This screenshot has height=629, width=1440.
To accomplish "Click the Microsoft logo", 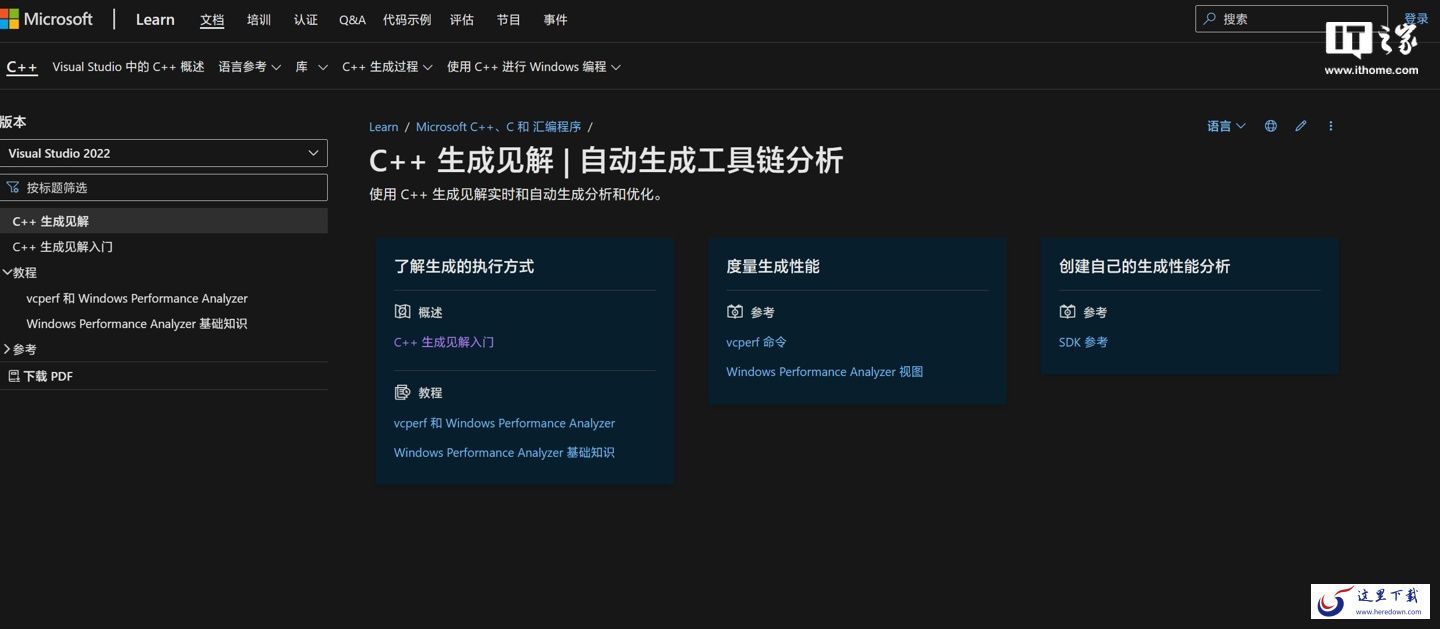I will coord(46,19).
